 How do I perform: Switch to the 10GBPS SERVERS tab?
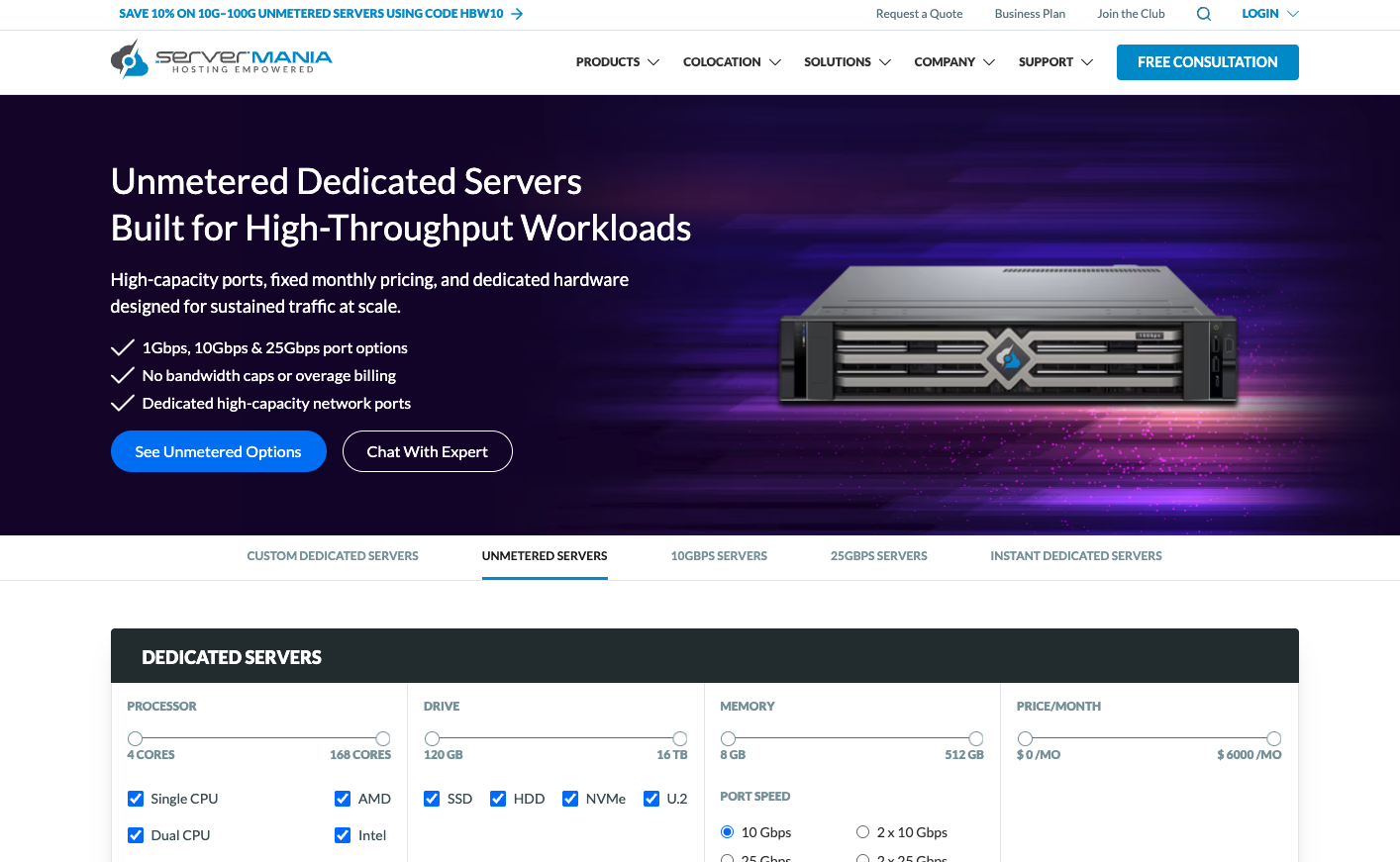pyautogui.click(x=719, y=555)
